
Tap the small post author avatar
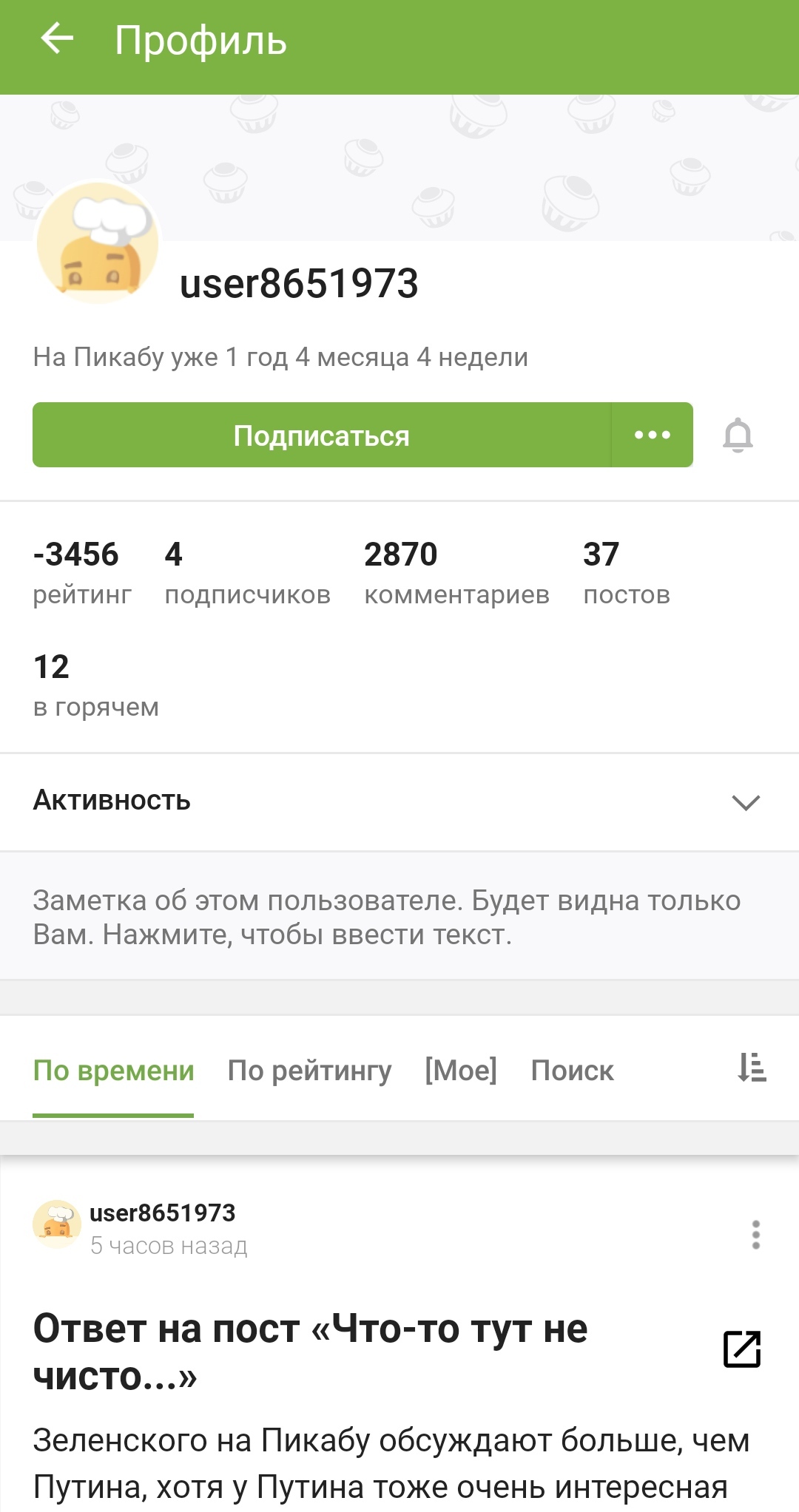coord(56,1224)
